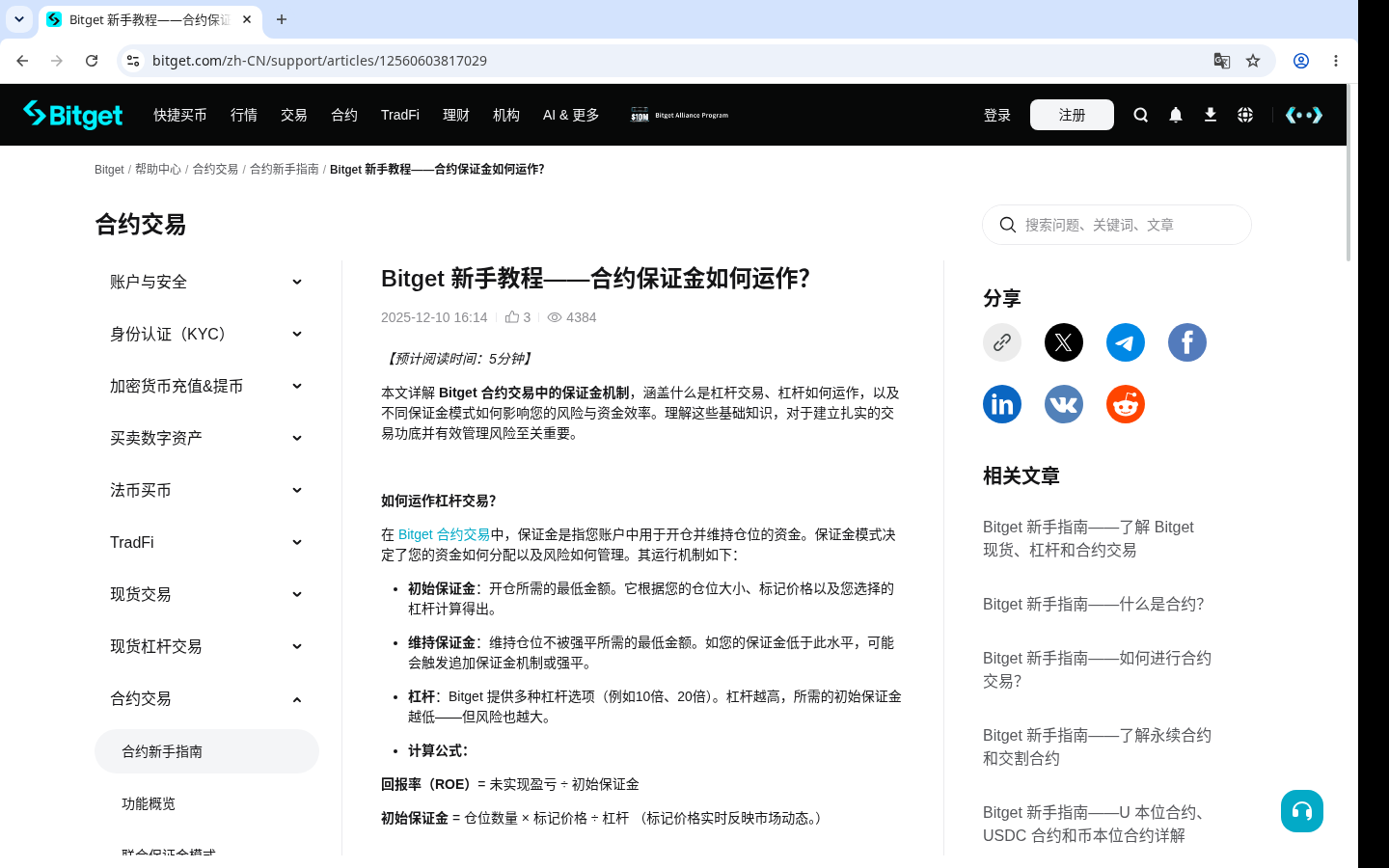Collapse 合约交易 sidebar section
The width and height of the screenshot is (1389, 868).
click(206, 698)
